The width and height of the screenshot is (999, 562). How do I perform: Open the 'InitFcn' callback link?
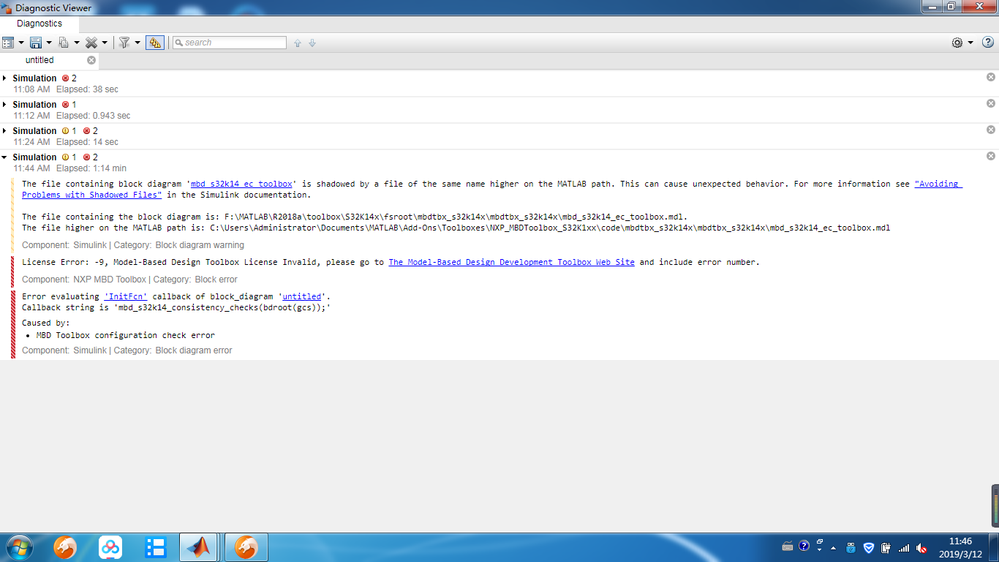(x=126, y=297)
